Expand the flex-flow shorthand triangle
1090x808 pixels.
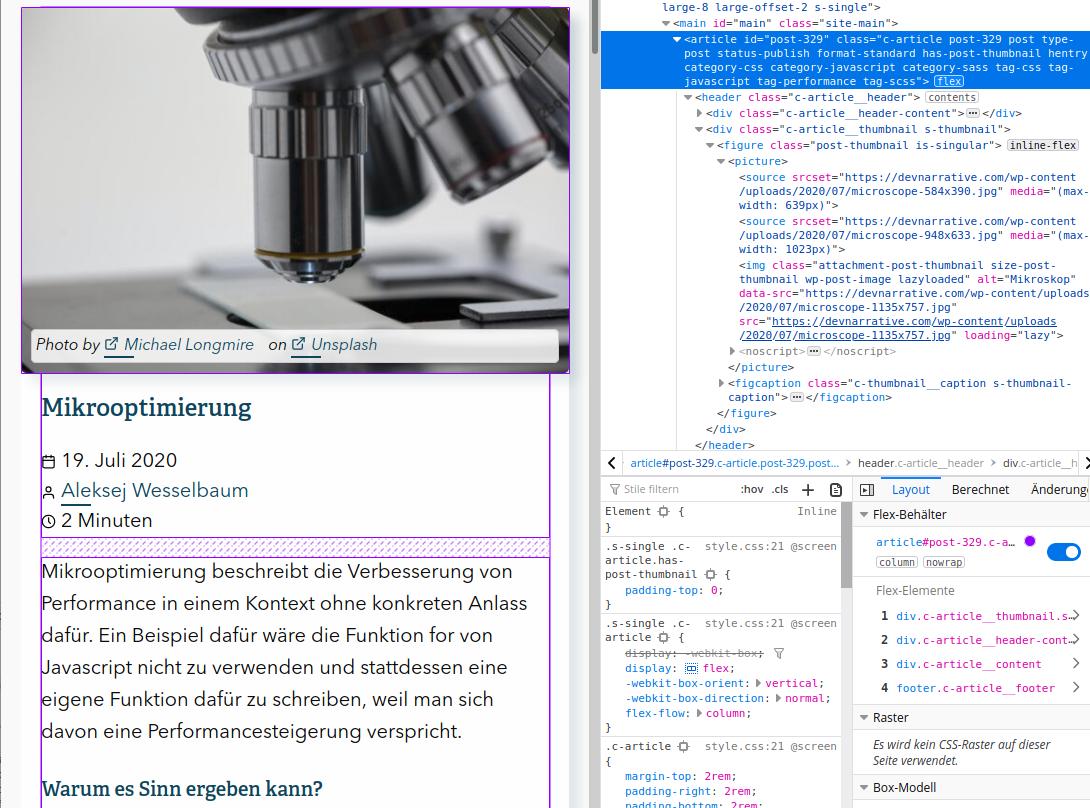(701, 713)
